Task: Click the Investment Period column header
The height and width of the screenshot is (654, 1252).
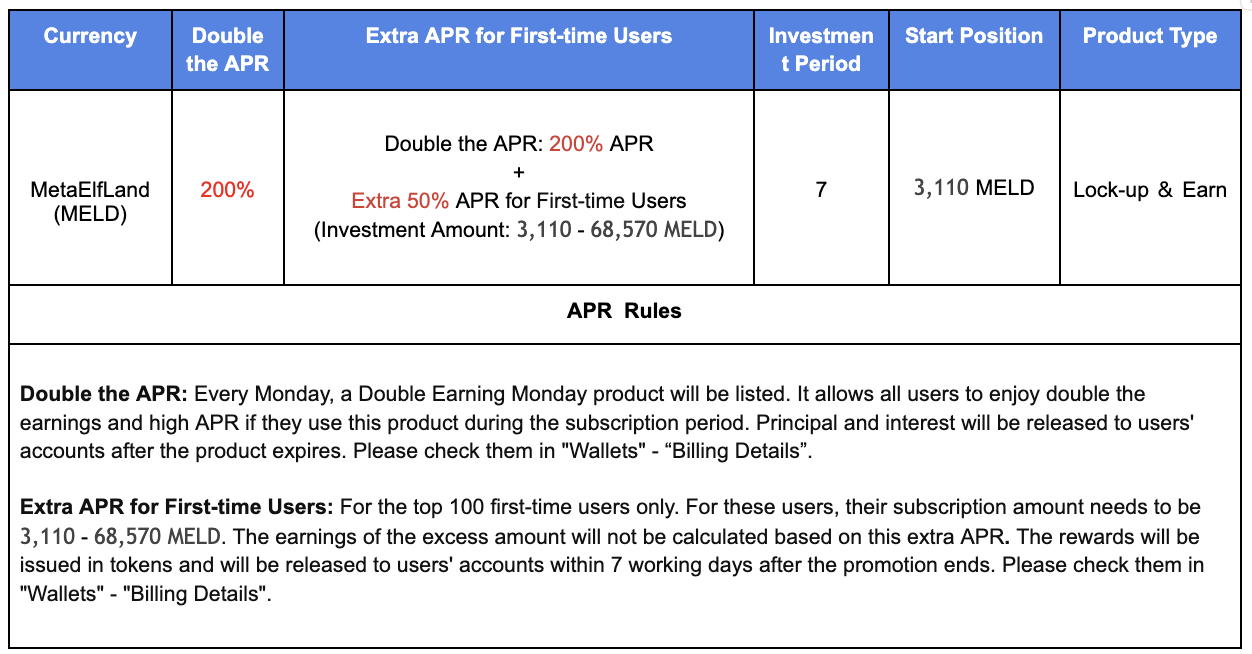Action: click(821, 49)
